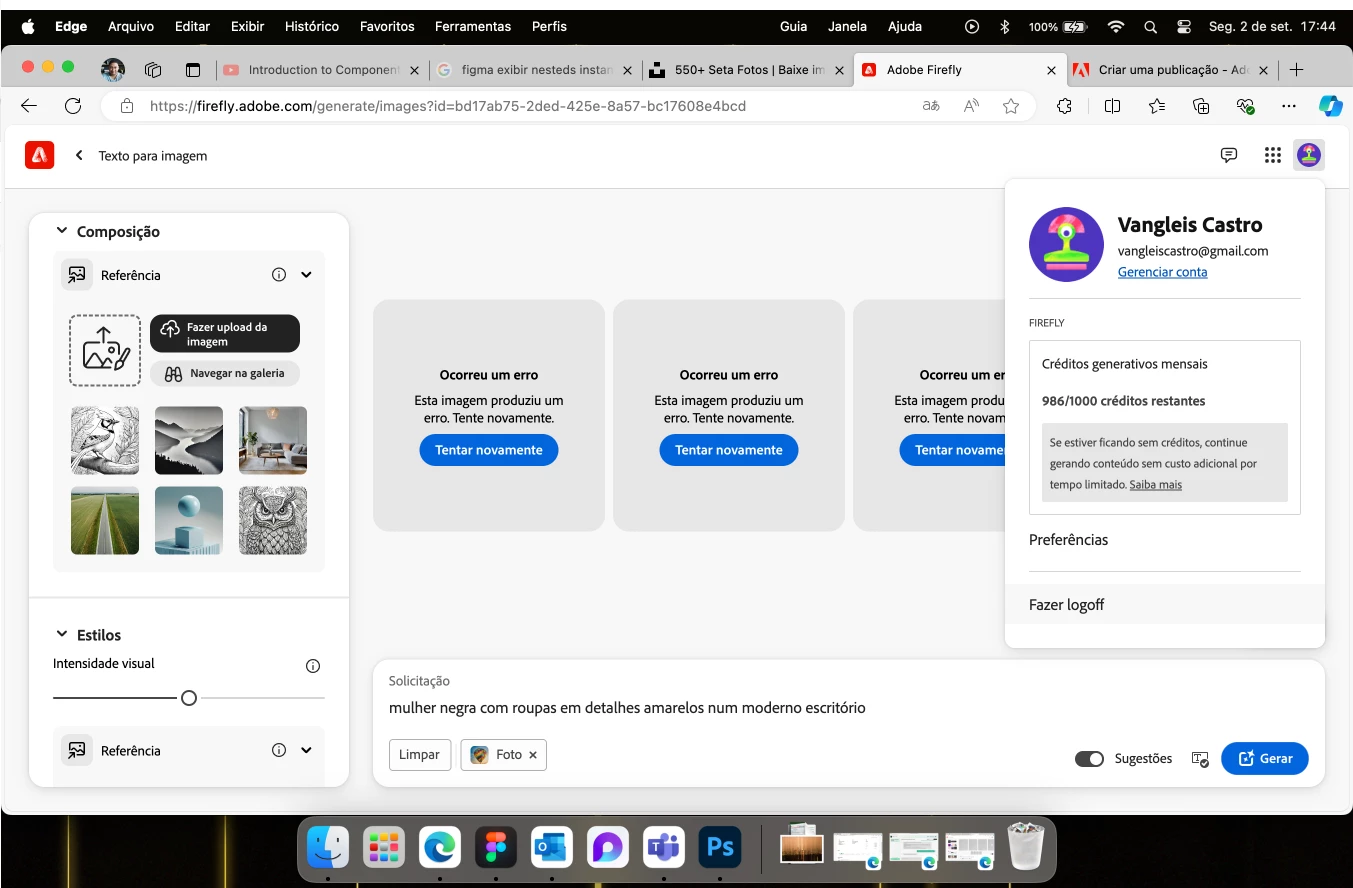Click the browser back arrow
The image size is (1353, 888).
pos(29,106)
